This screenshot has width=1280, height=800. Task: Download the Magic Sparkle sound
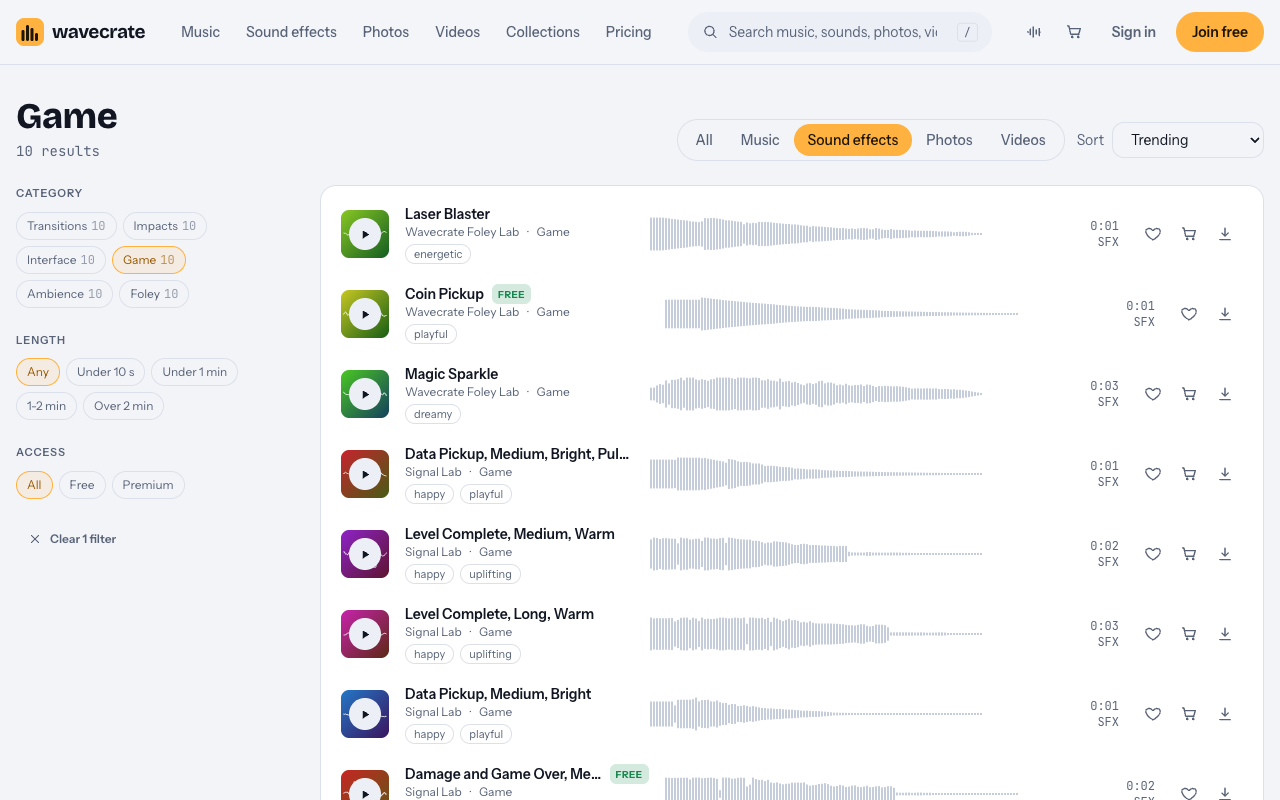tap(1225, 394)
